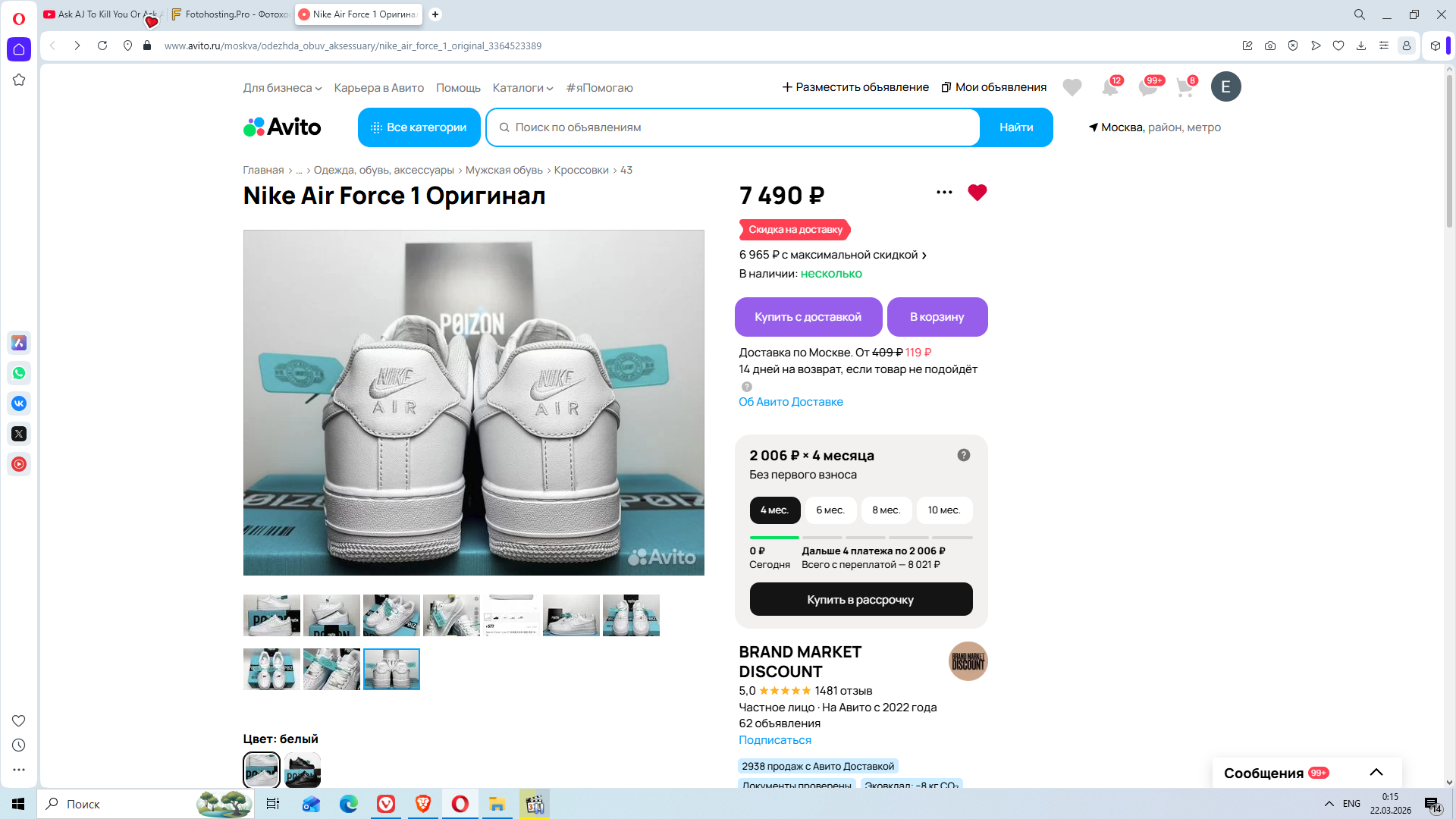Expand the Сообщения chat panel chevron

(x=1376, y=772)
